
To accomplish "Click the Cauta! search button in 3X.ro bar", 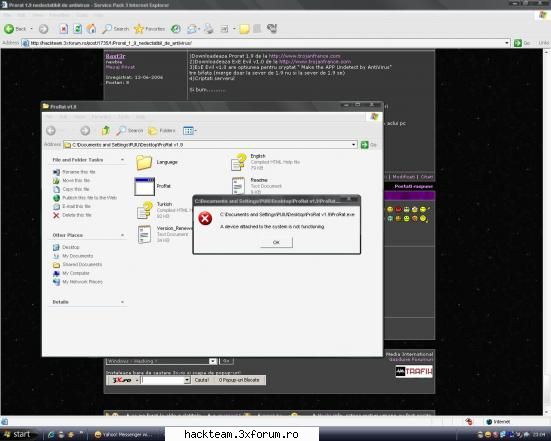I will (202, 380).
